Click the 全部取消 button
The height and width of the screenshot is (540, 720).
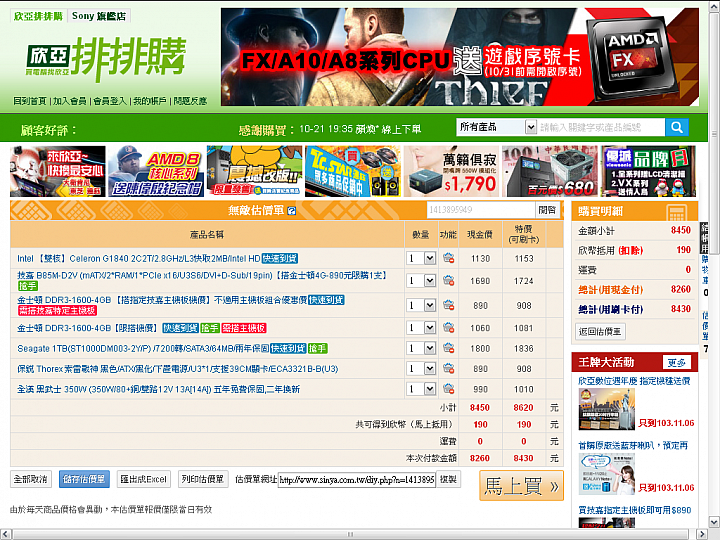point(31,479)
